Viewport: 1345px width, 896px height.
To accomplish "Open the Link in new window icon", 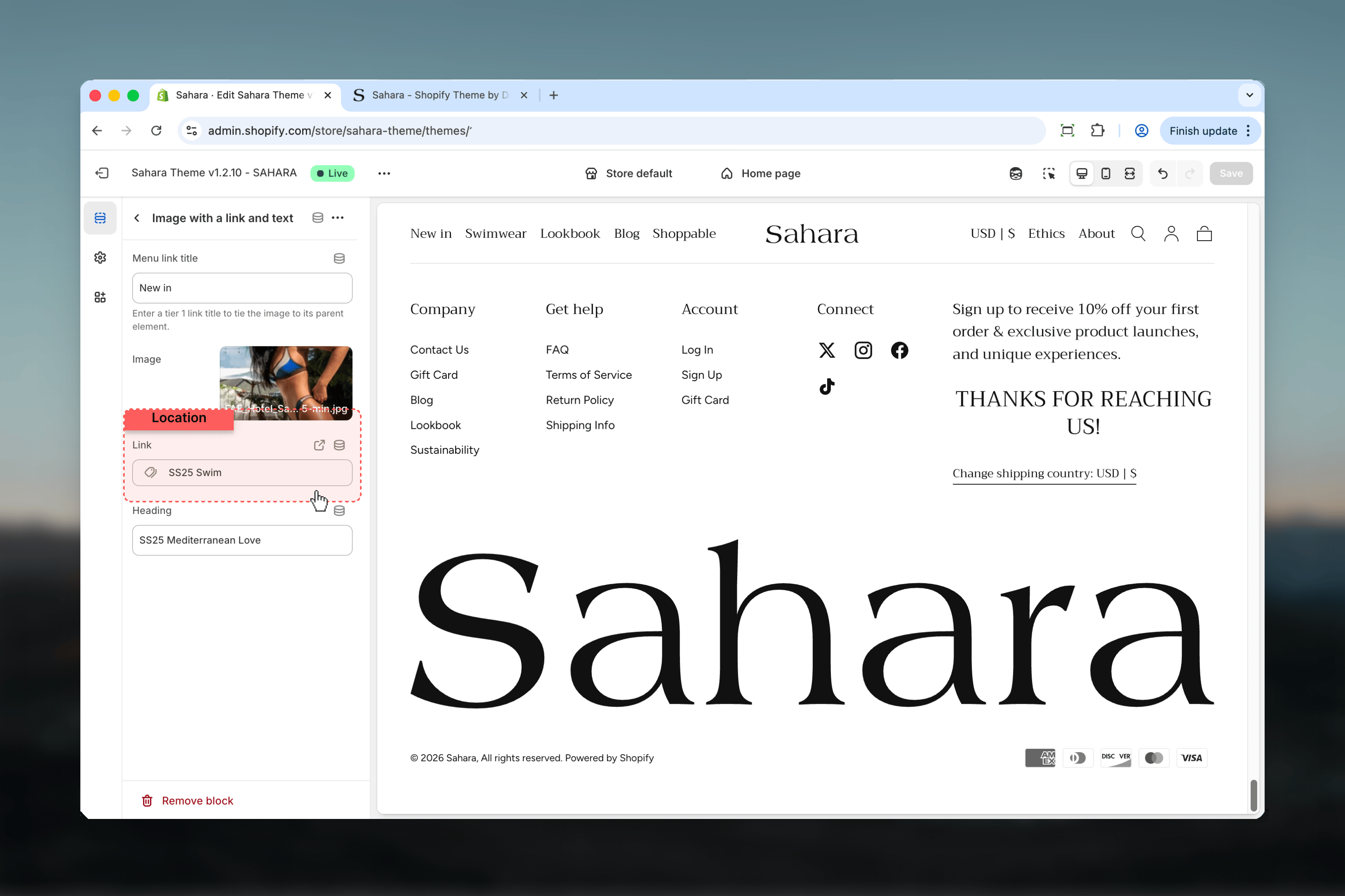I will 319,445.
